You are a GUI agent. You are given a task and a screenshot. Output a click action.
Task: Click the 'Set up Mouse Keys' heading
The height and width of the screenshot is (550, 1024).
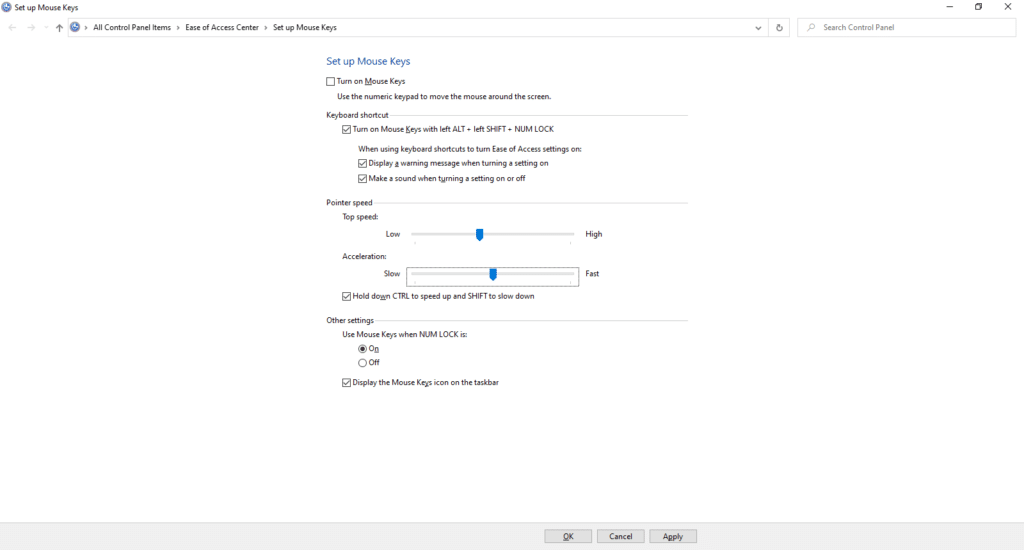[x=368, y=61]
